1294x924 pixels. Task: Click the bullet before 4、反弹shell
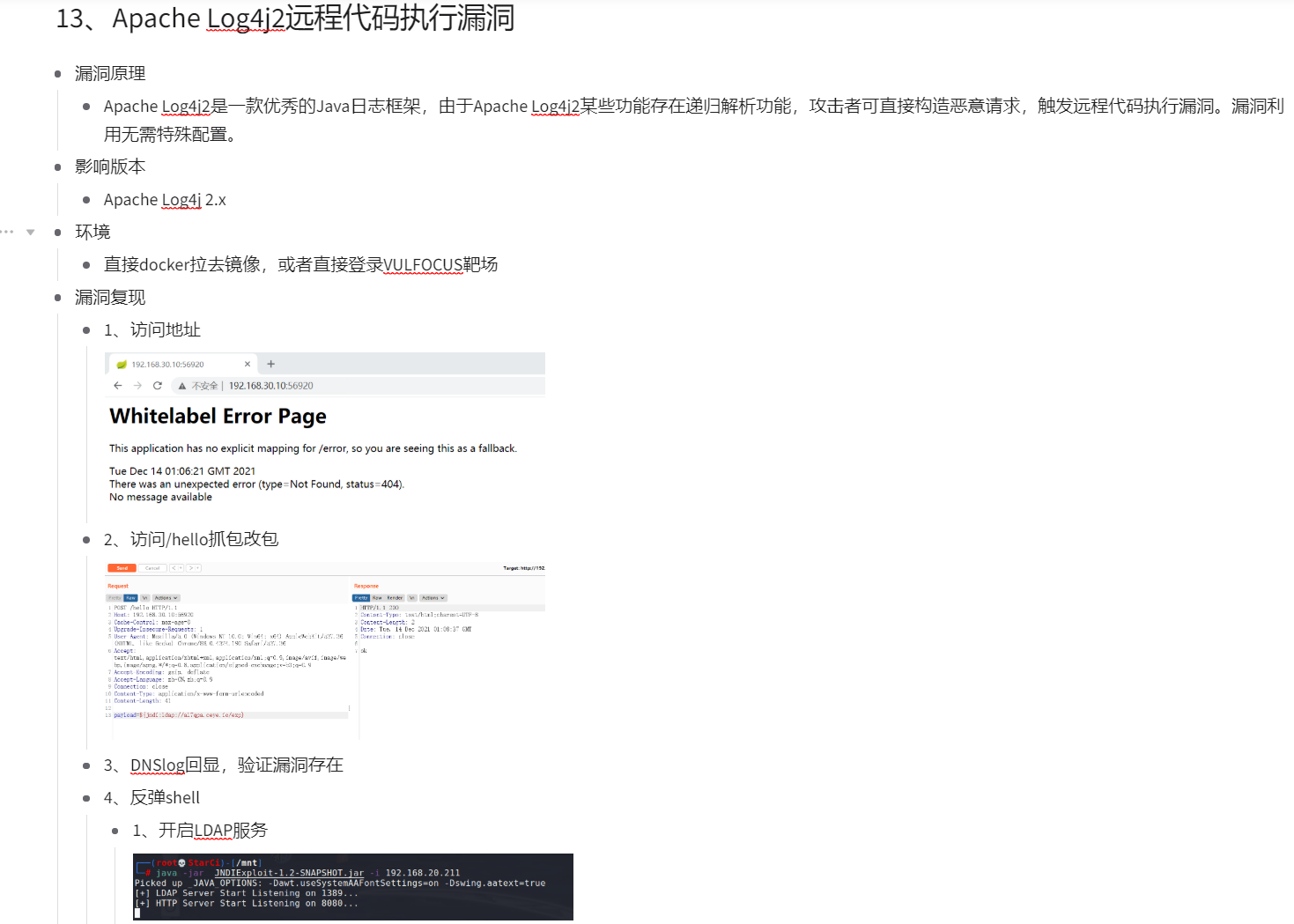click(86, 798)
